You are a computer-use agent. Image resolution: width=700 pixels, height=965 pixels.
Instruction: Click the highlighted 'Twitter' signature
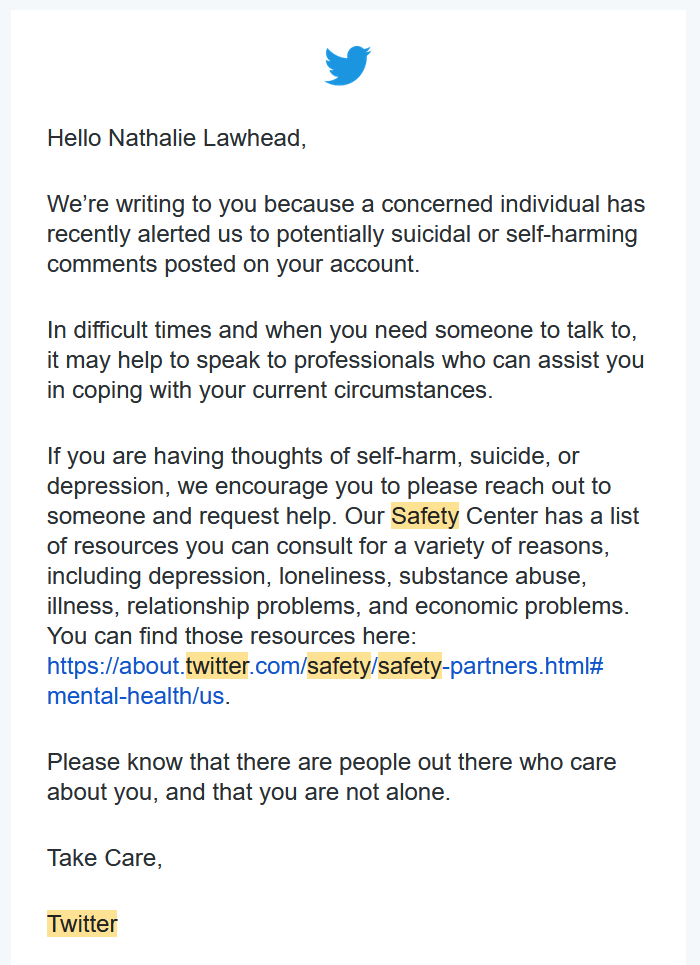pyautogui.click(x=82, y=924)
